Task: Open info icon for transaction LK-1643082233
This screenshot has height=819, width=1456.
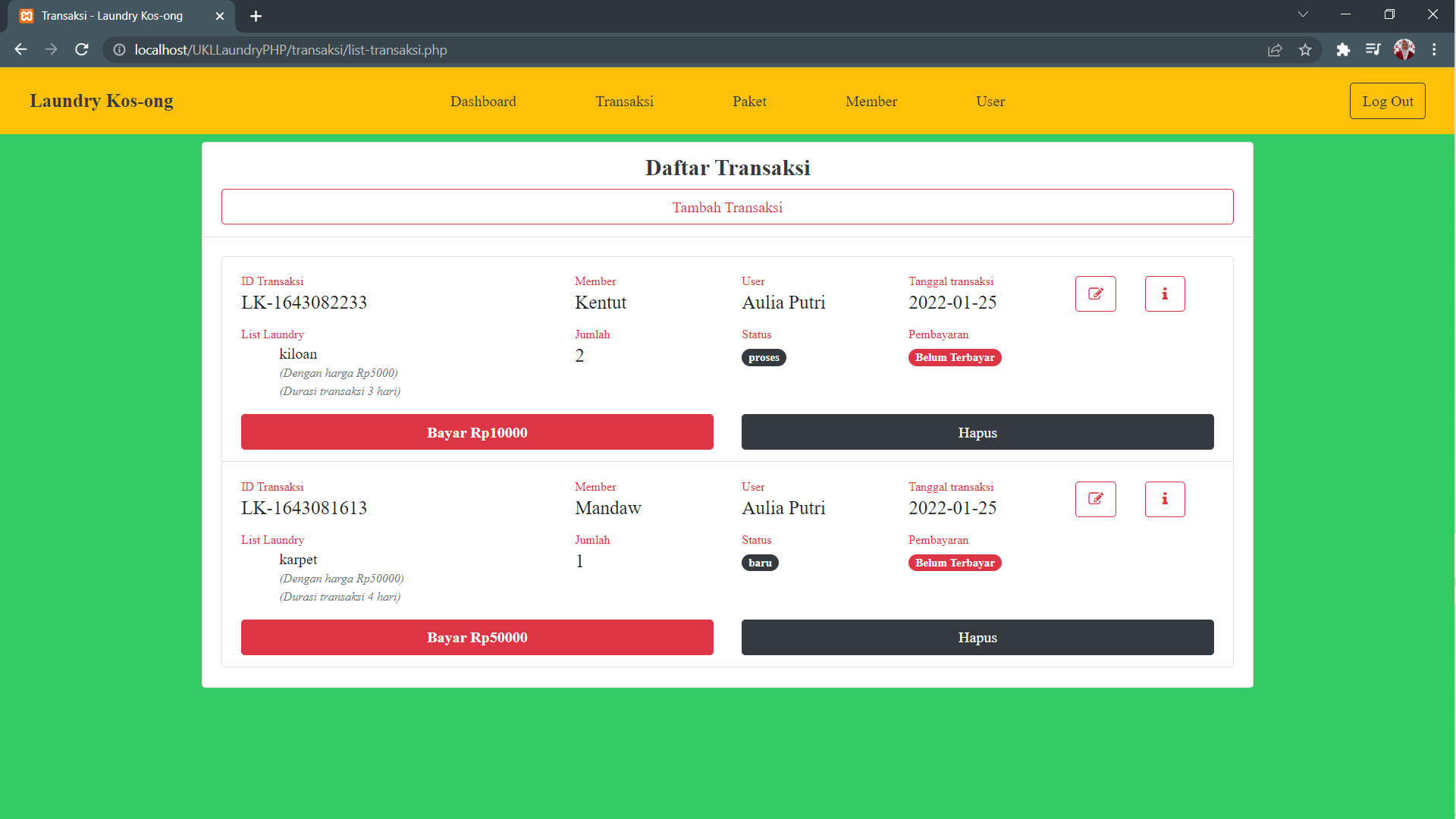Action: [x=1164, y=293]
